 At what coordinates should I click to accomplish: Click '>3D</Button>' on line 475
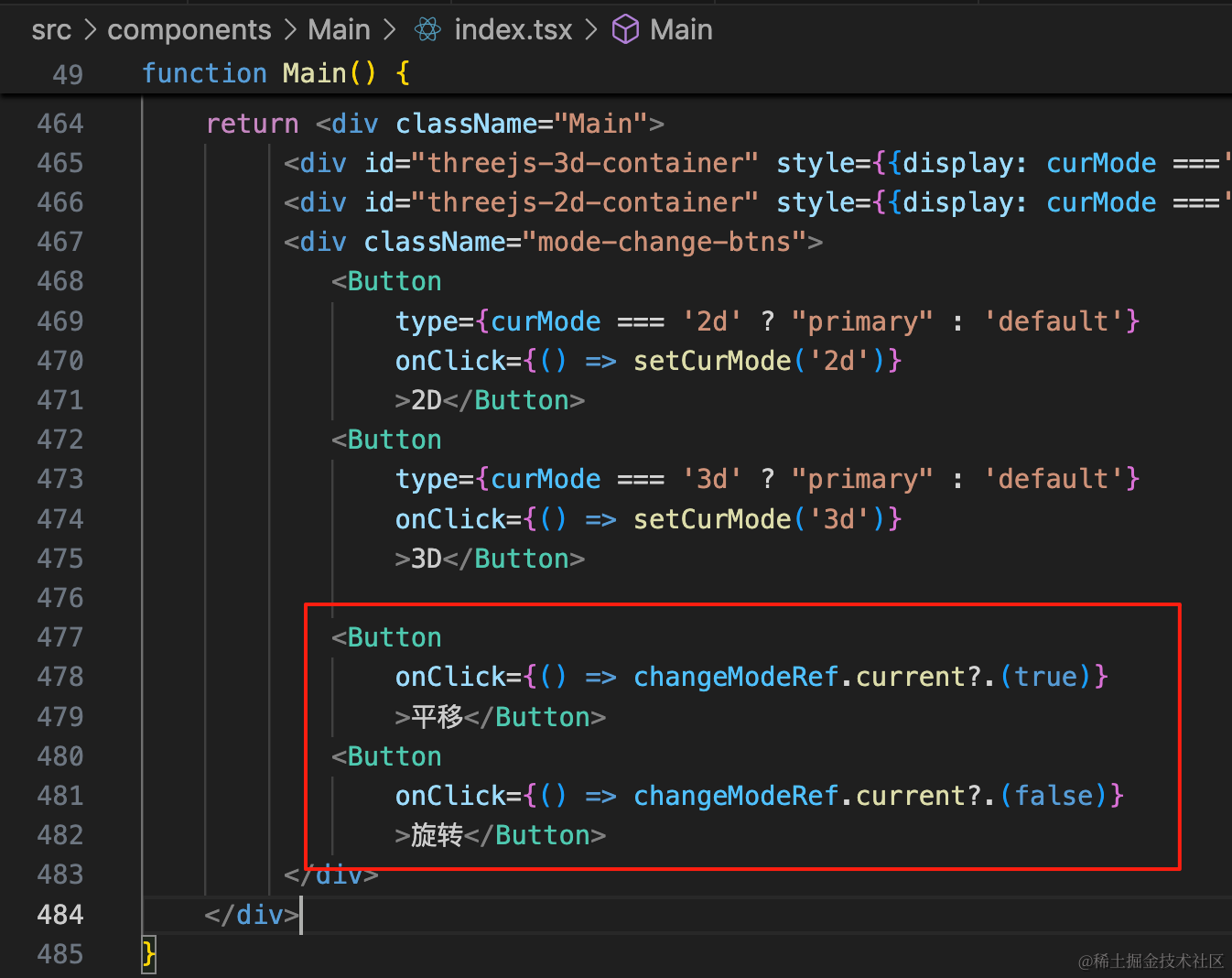click(x=490, y=559)
